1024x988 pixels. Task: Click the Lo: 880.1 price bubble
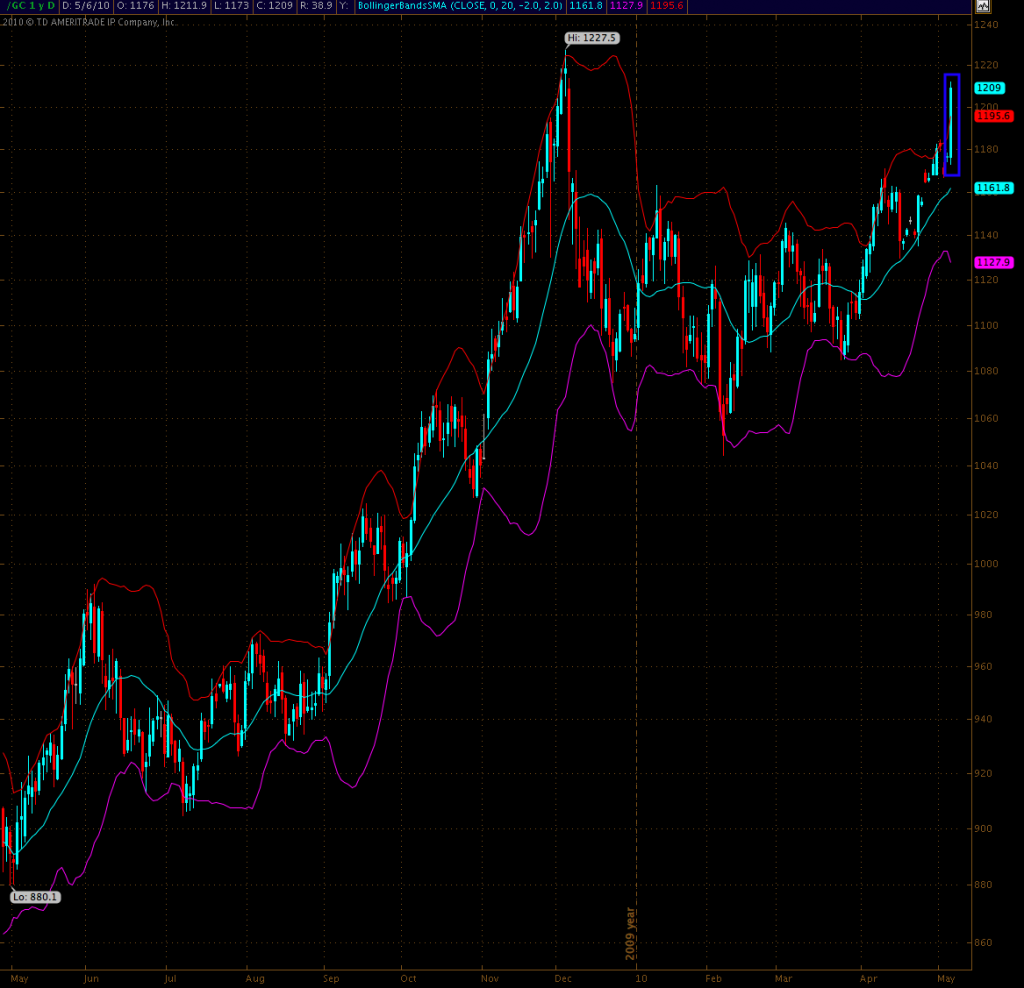[x=36, y=897]
